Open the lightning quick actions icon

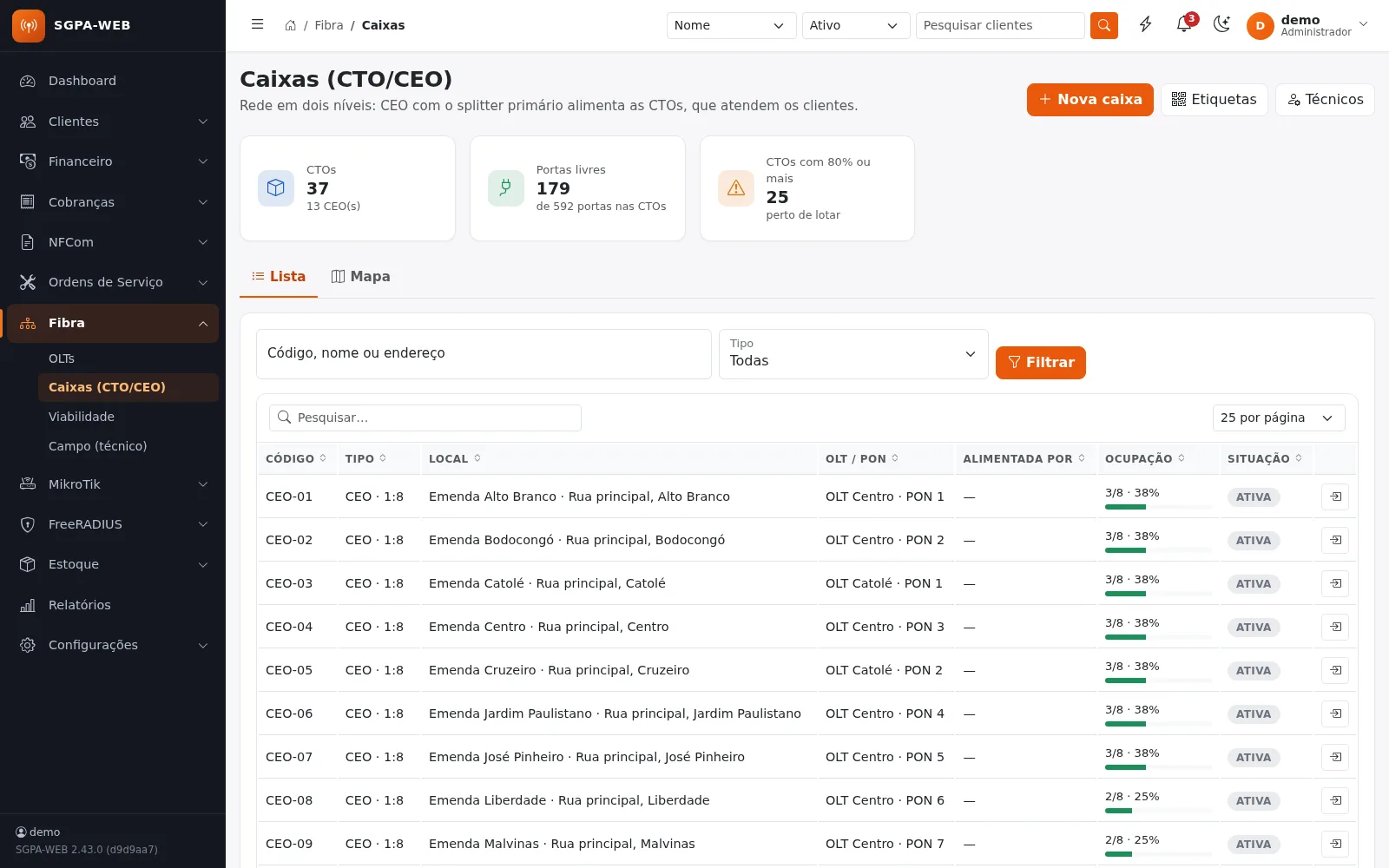click(x=1146, y=25)
